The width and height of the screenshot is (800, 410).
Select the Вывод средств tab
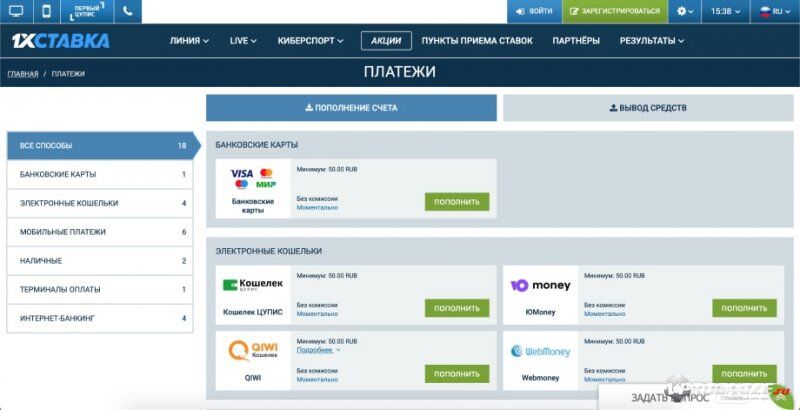[648, 108]
